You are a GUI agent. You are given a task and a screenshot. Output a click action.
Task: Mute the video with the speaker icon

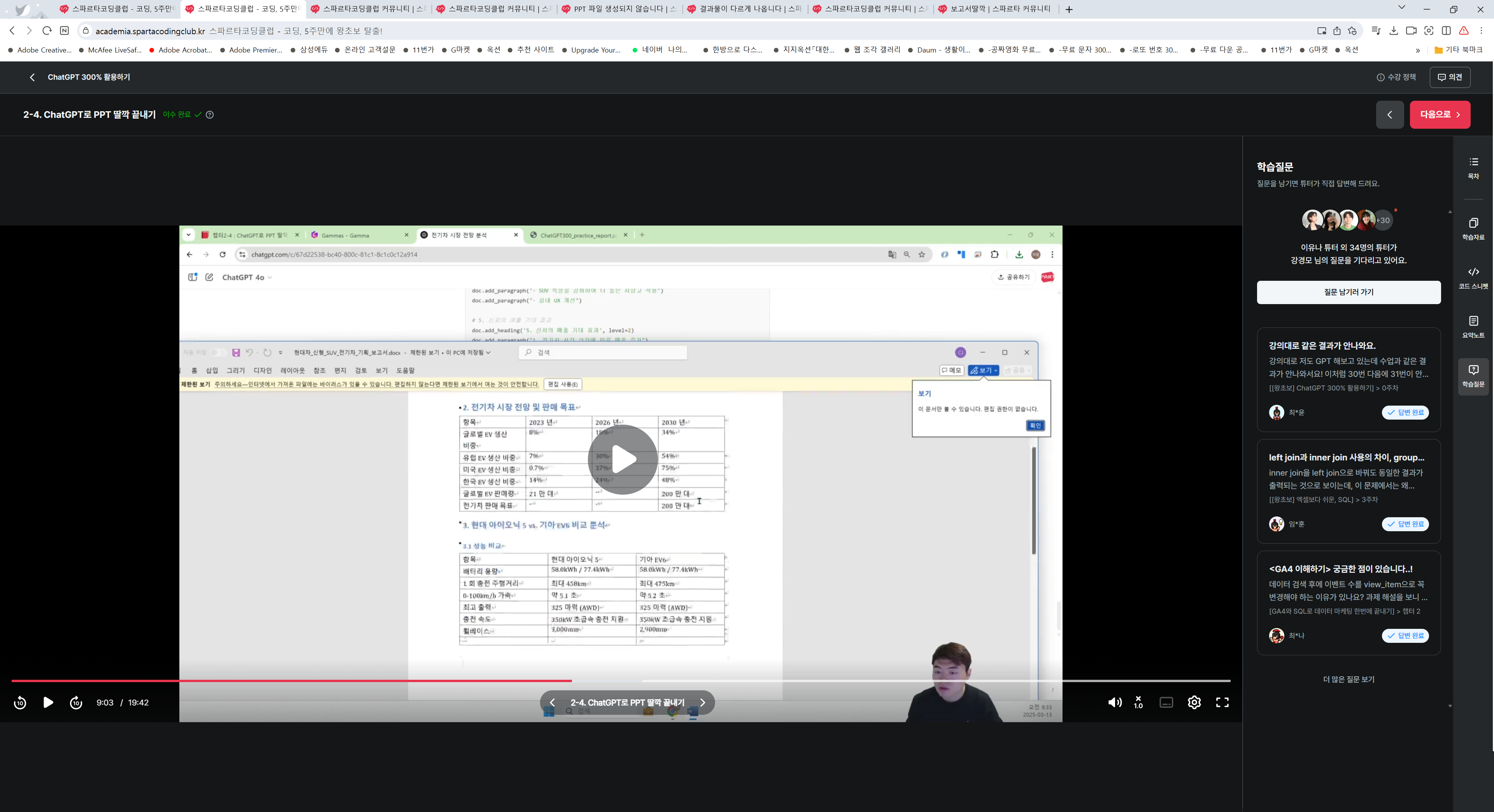(1115, 702)
